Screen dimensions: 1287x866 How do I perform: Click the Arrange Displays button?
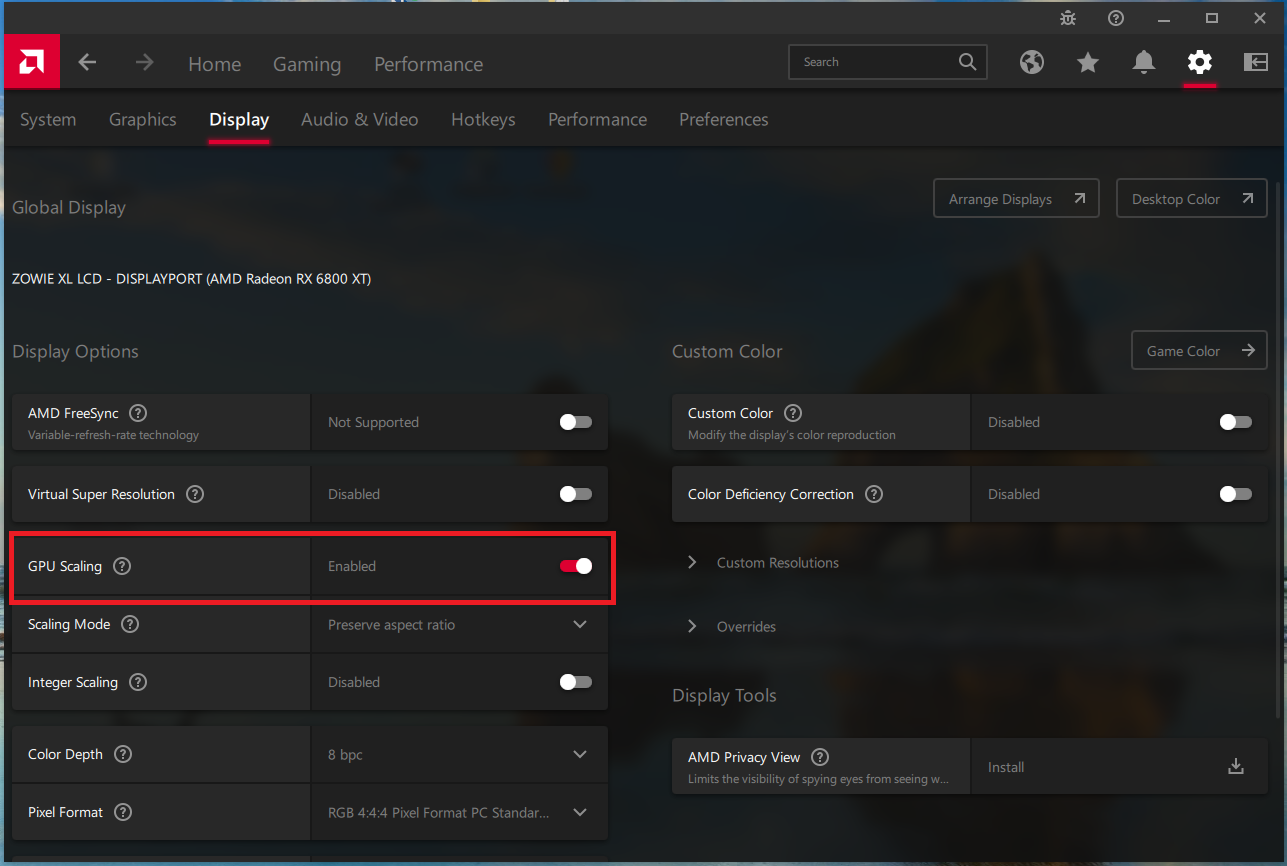point(1016,199)
